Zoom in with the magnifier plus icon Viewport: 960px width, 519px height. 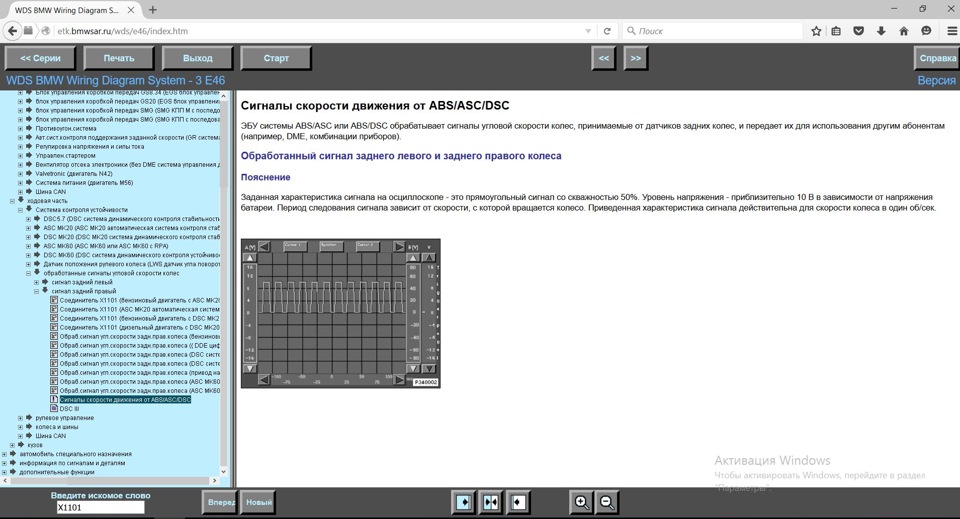point(580,502)
